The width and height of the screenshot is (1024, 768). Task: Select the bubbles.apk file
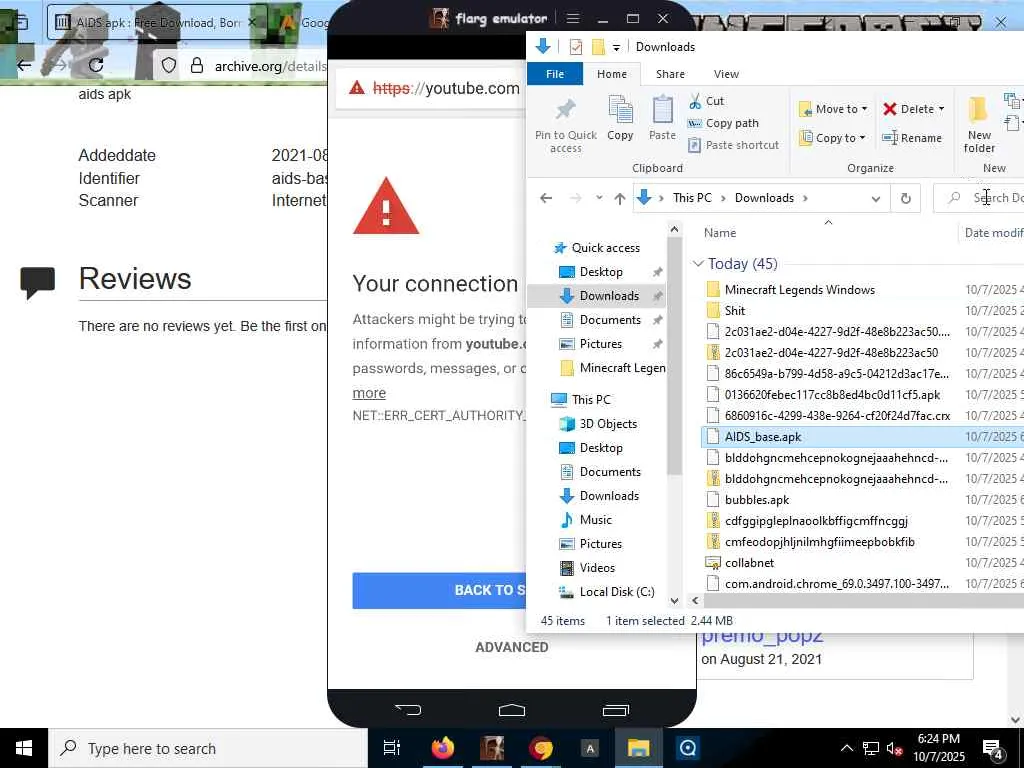[x=756, y=500]
